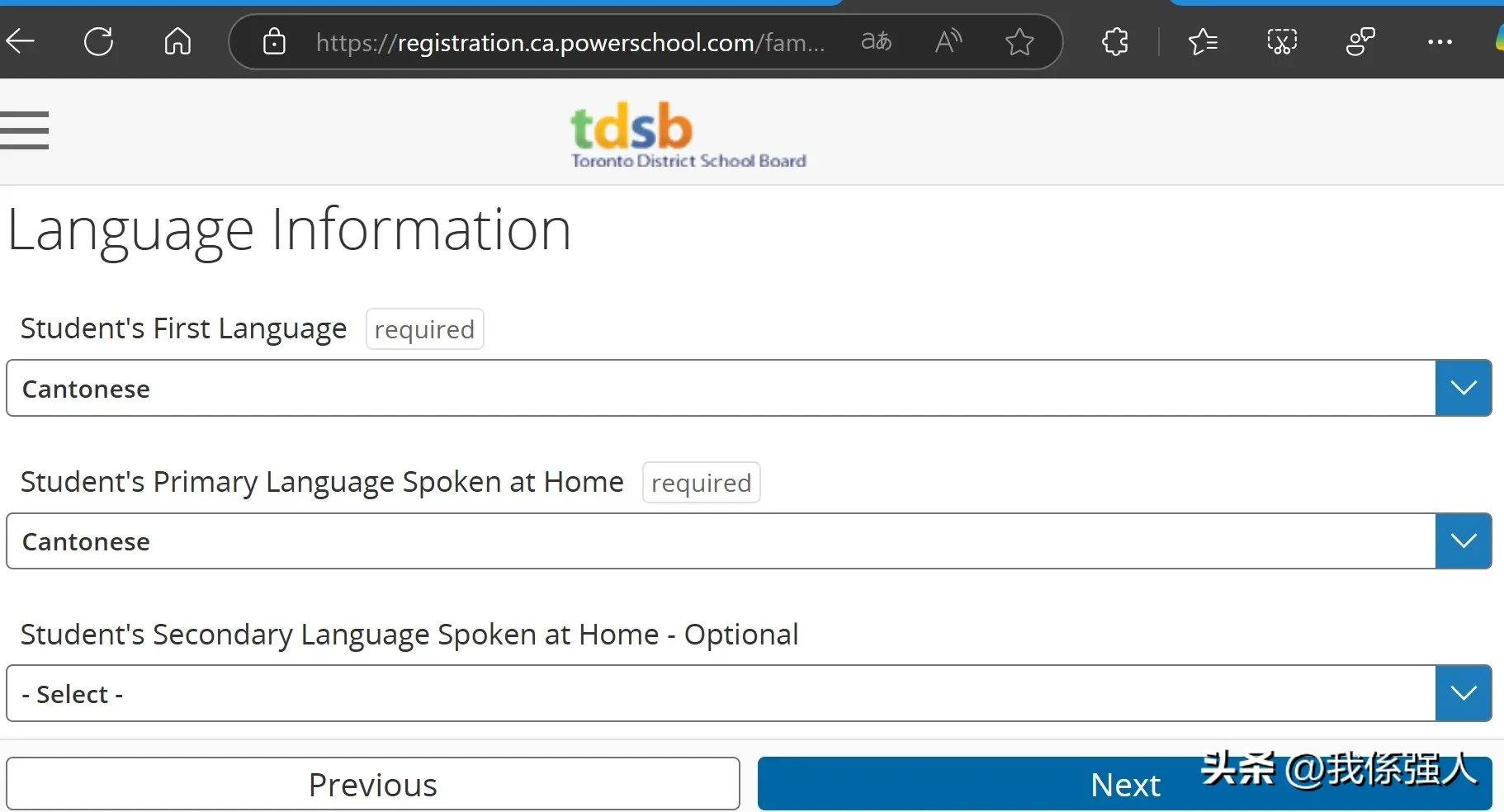Open the Favorites list icon
This screenshot has height=812, width=1504.
[x=1203, y=41]
